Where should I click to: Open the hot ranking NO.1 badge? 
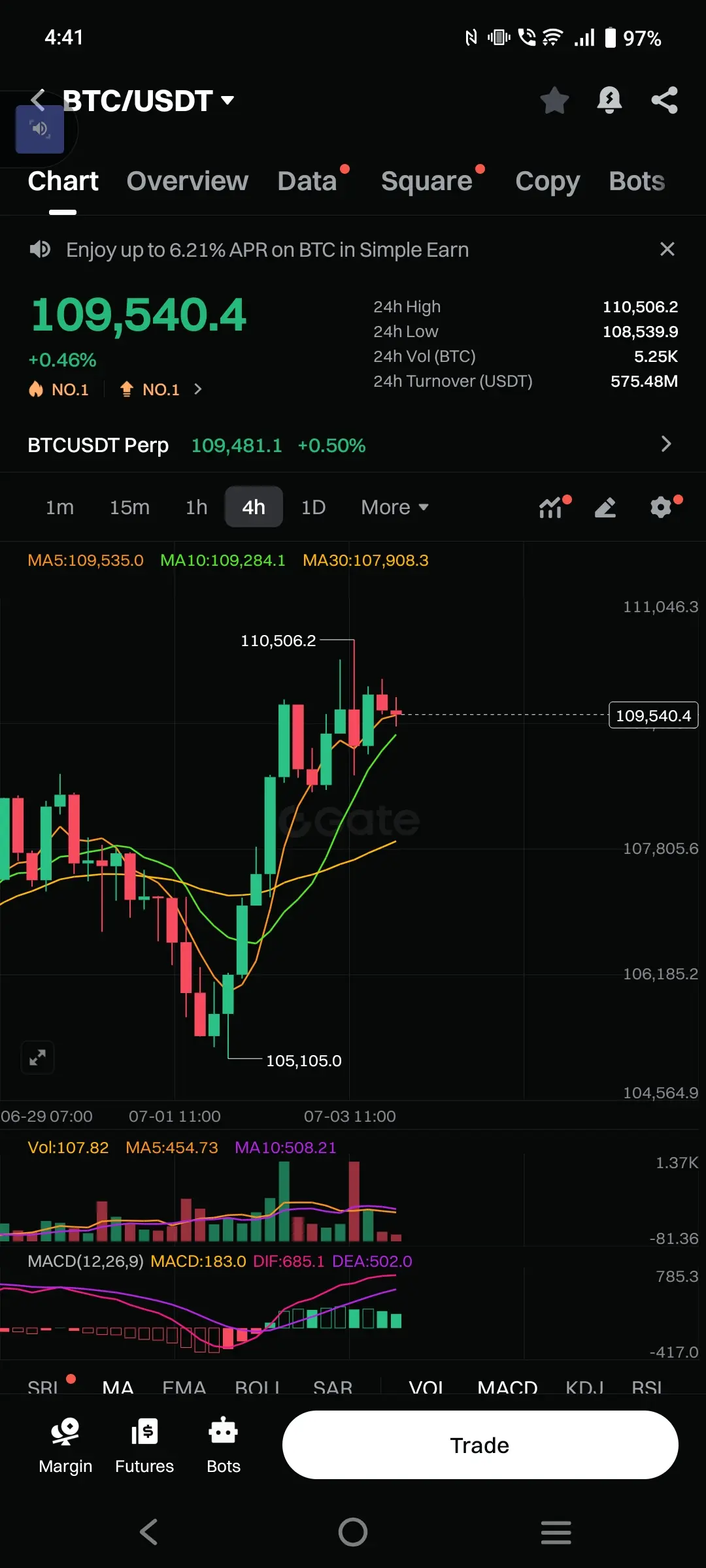tap(58, 389)
